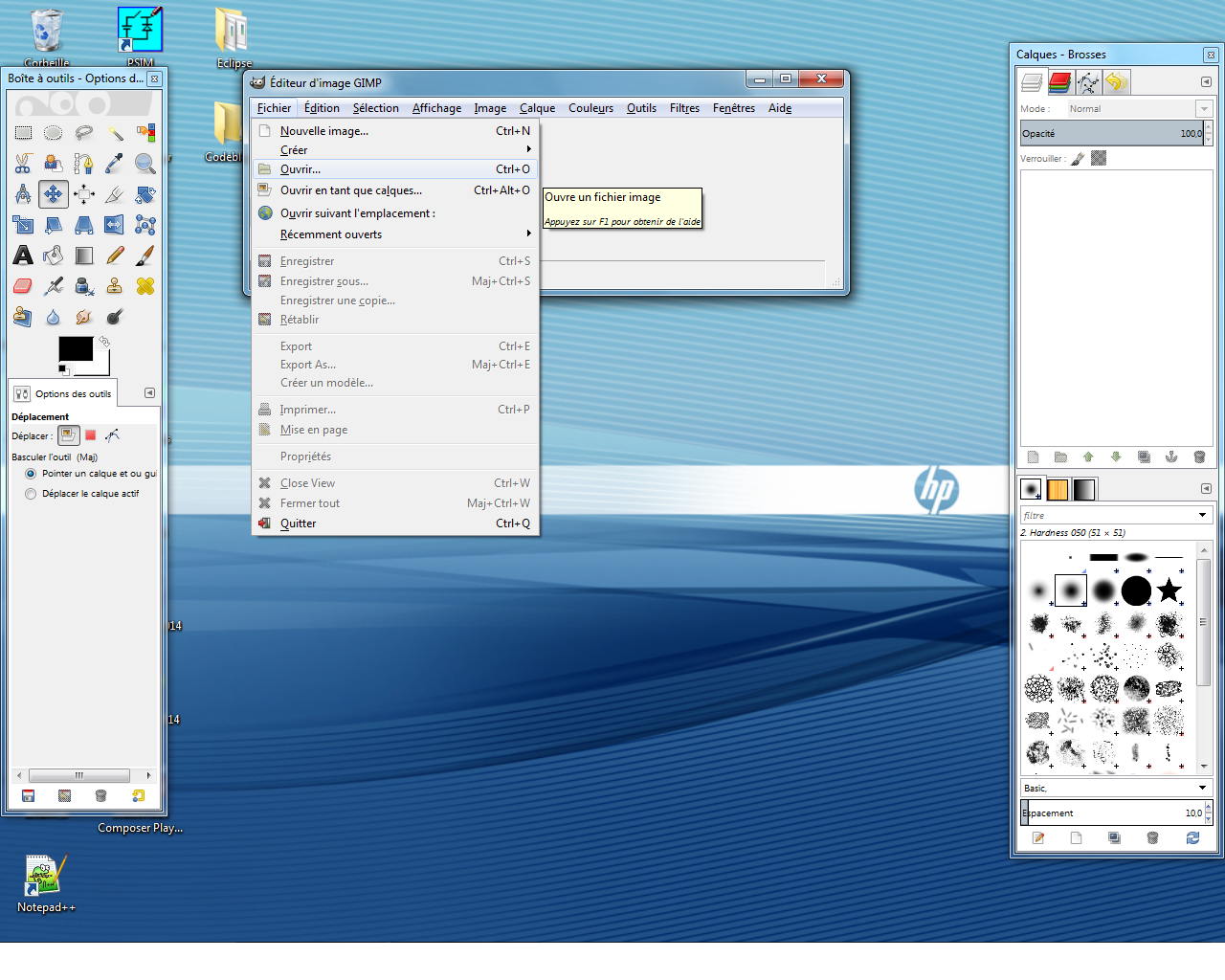Viewport: 1225px width, 980px height.
Task: Toggle move path mode button beside Déplacer
Action: pos(113,435)
